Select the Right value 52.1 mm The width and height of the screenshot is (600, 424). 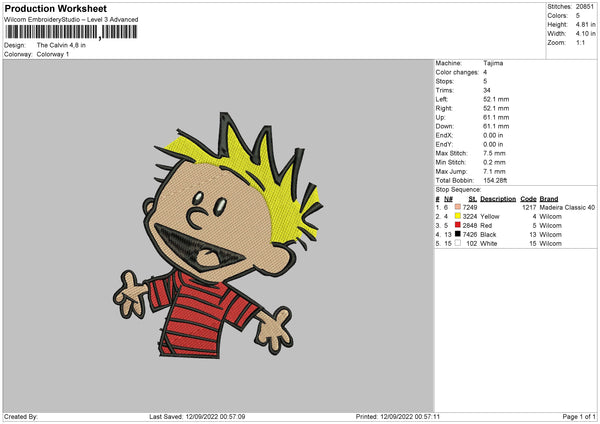click(496, 109)
